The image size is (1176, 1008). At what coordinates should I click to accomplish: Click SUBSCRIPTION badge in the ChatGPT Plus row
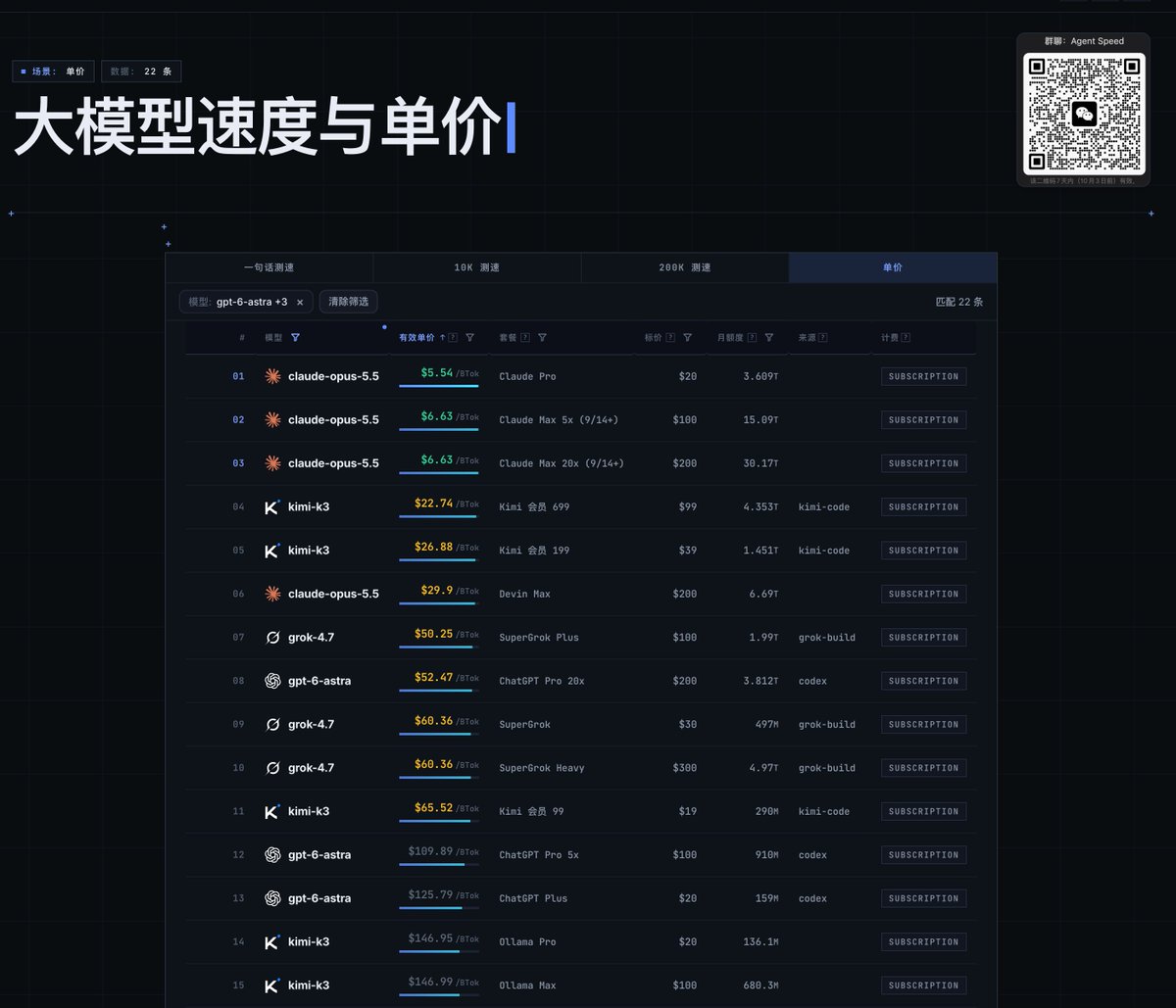pyautogui.click(x=923, y=898)
